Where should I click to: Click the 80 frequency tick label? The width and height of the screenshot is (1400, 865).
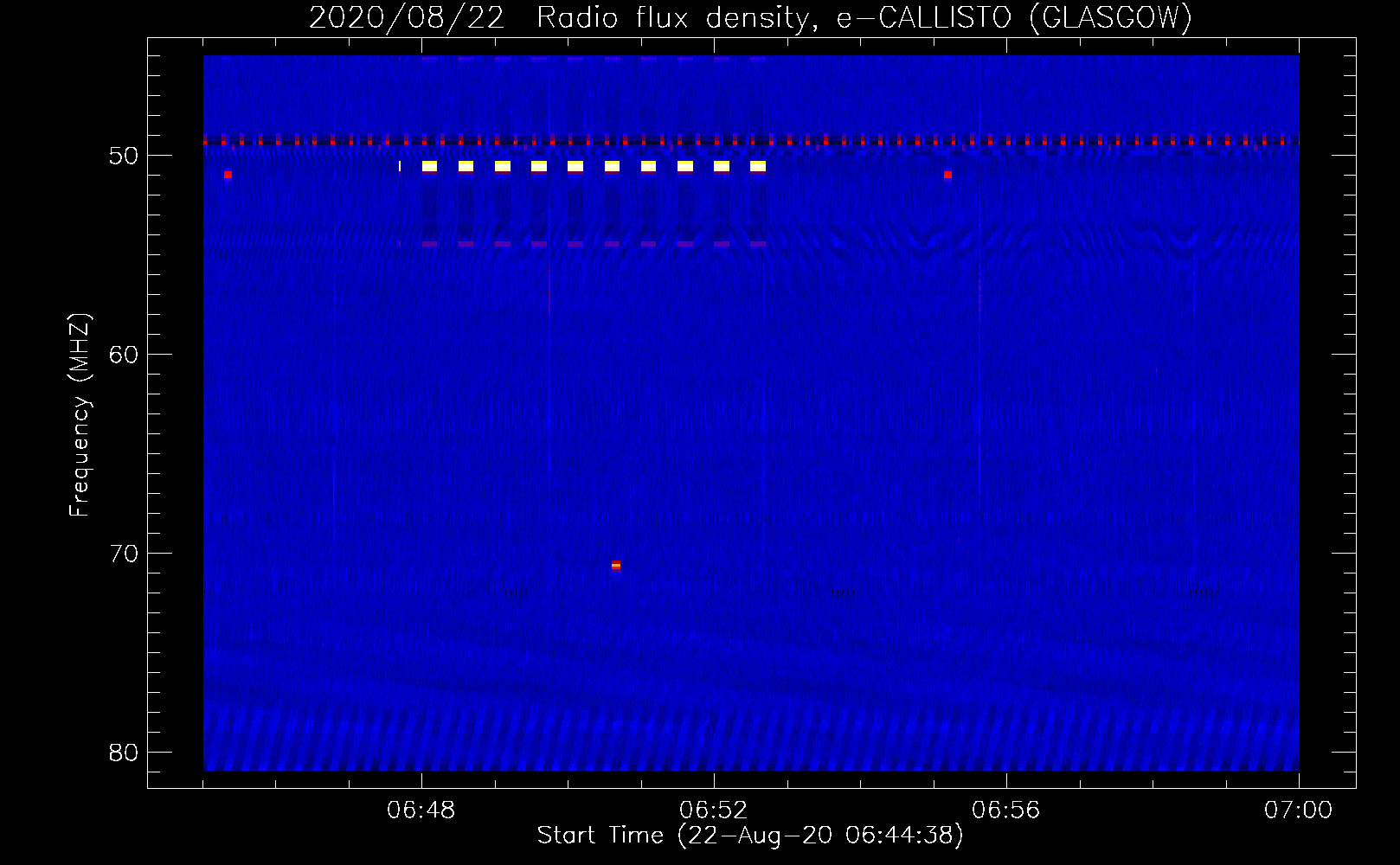(x=124, y=753)
